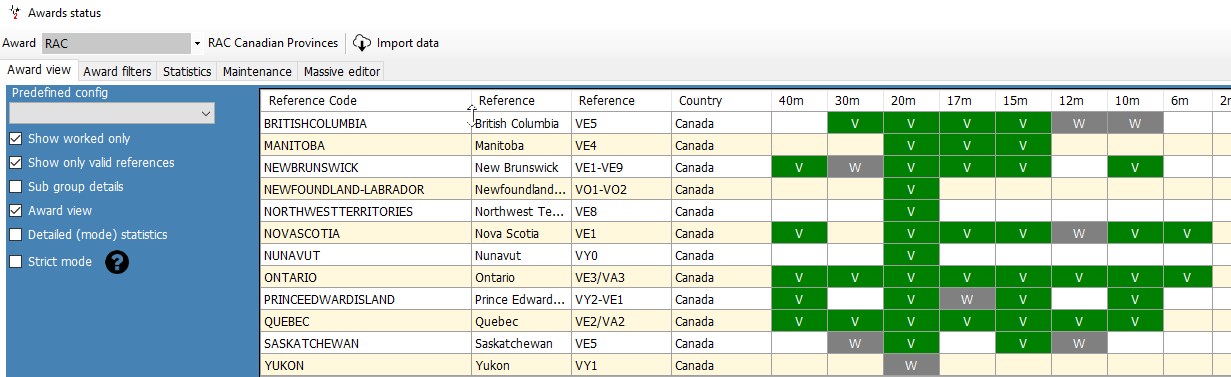The width and height of the screenshot is (1231, 377).
Task: Select the green 40m cell for ONTARIO
Action: pos(799,278)
